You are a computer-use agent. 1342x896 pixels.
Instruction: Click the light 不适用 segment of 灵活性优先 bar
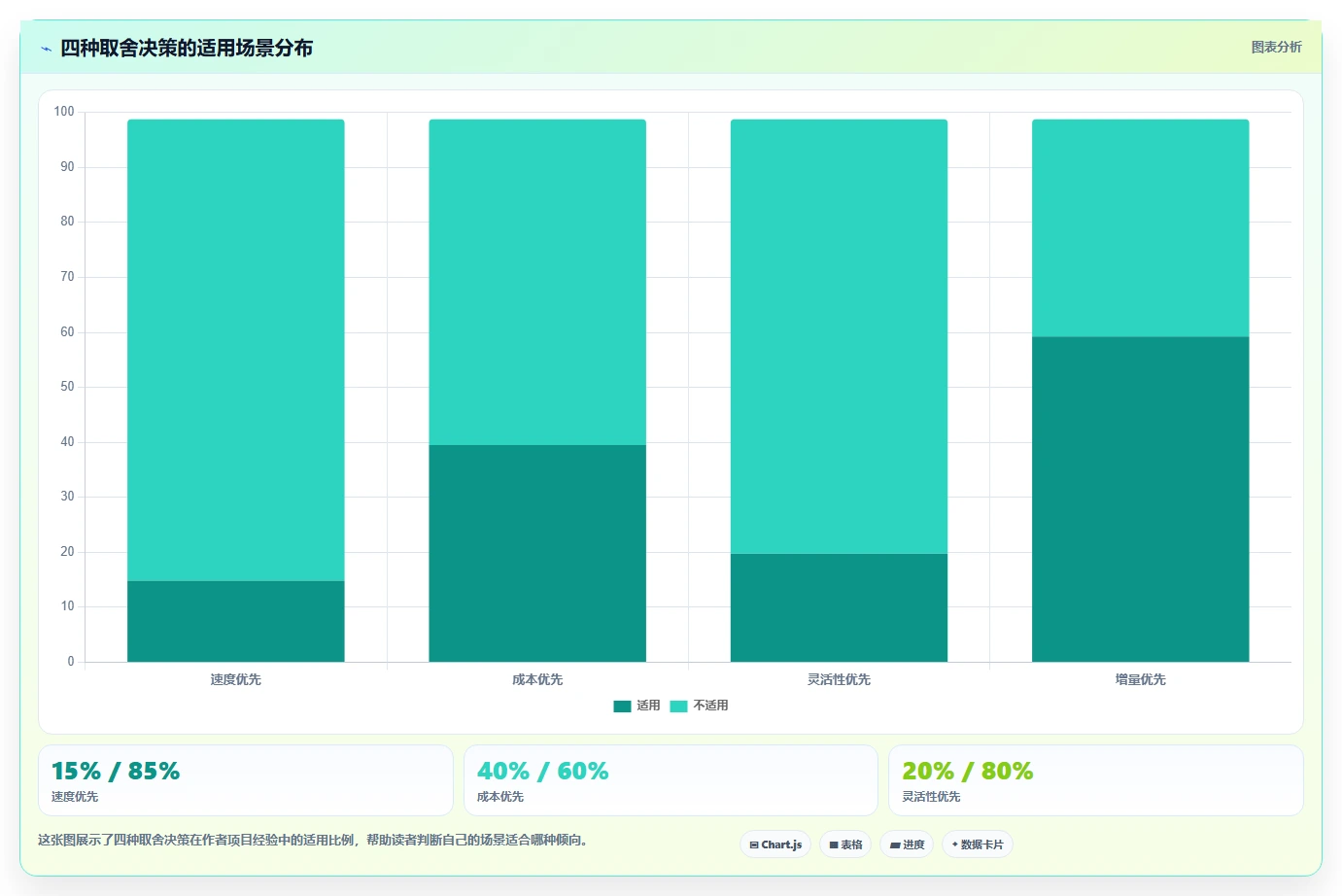pyautogui.click(x=839, y=336)
